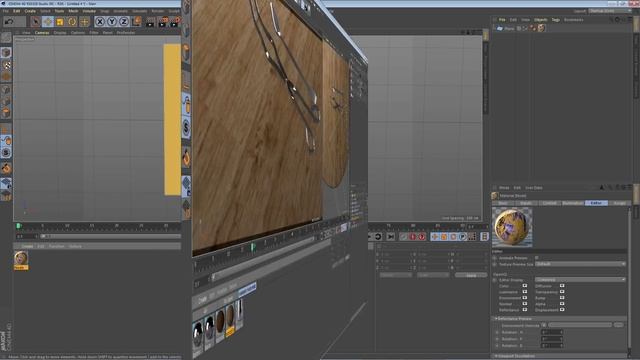Viewport: 640px width, 360px height.
Task: Open the Mode menu in Attributes Manager
Action: click(x=504, y=188)
